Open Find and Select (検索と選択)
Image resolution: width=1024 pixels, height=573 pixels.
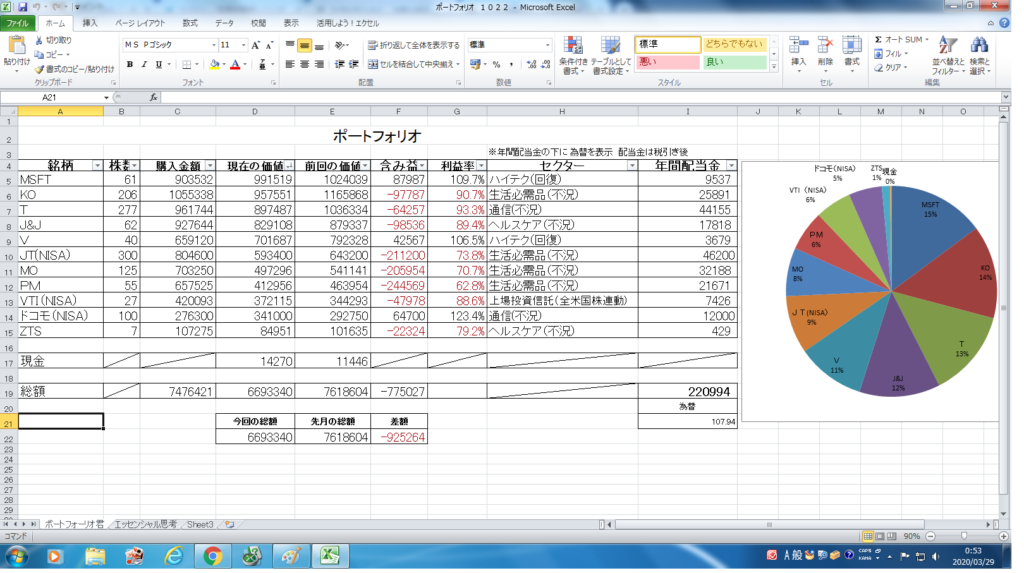tap(978, 56)
